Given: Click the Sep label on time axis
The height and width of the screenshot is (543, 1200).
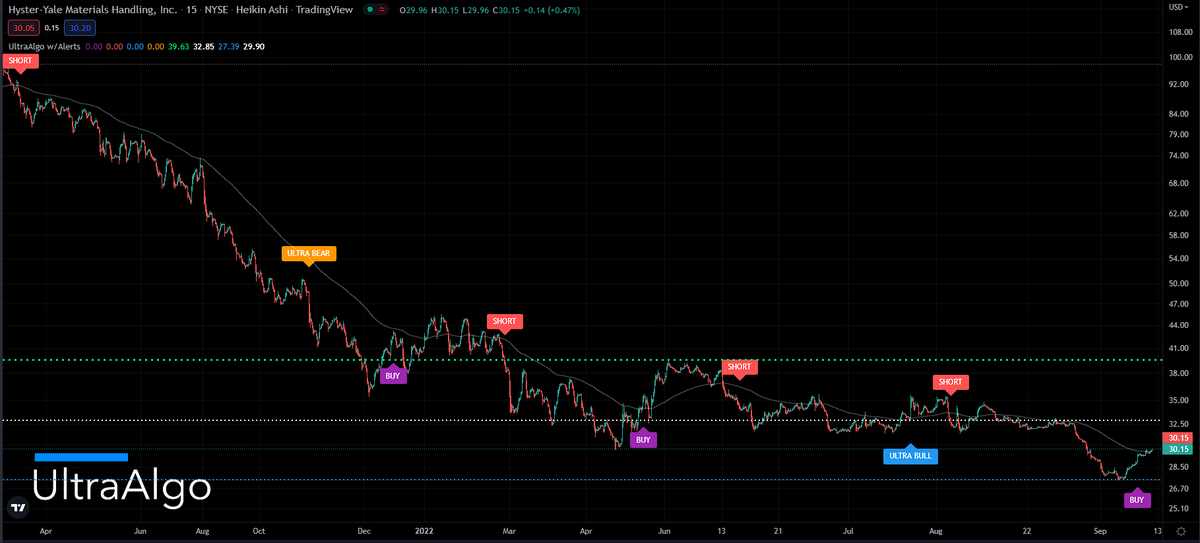Looking at the screenshot, I should coord(1099,534).
